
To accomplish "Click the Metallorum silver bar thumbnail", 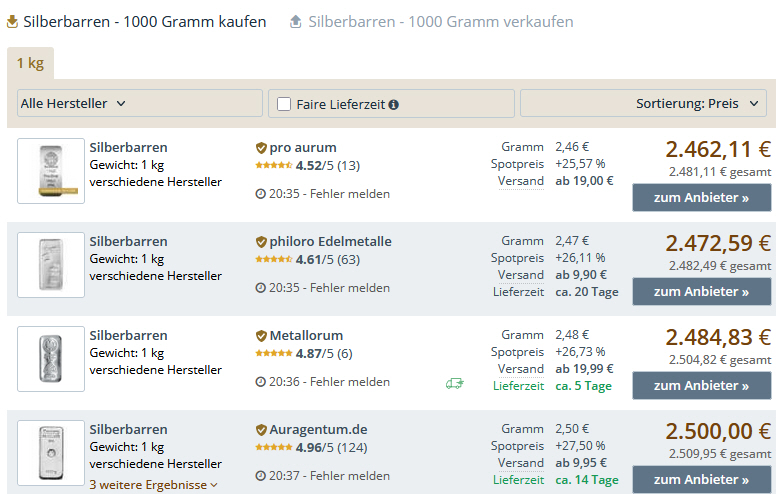I will click(x=51, y=359).
